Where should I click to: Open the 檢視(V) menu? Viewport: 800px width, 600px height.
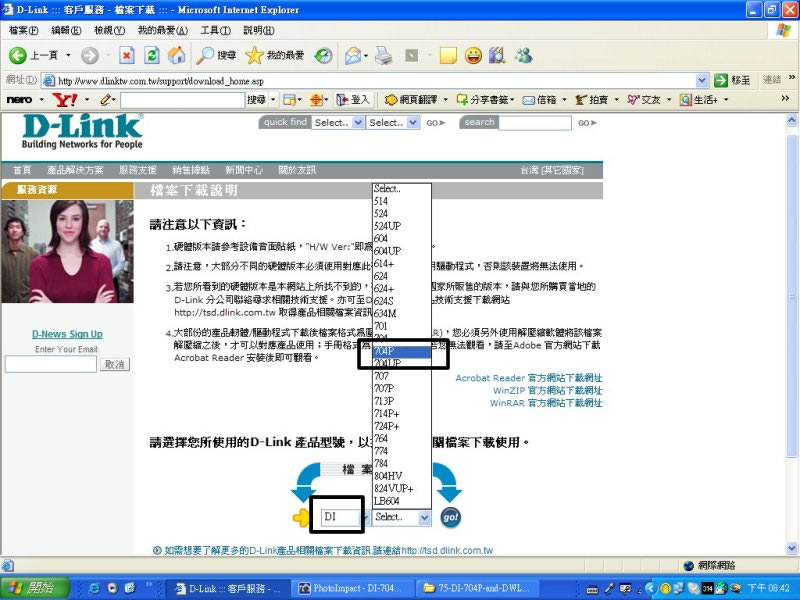click(x=110, y=31)
